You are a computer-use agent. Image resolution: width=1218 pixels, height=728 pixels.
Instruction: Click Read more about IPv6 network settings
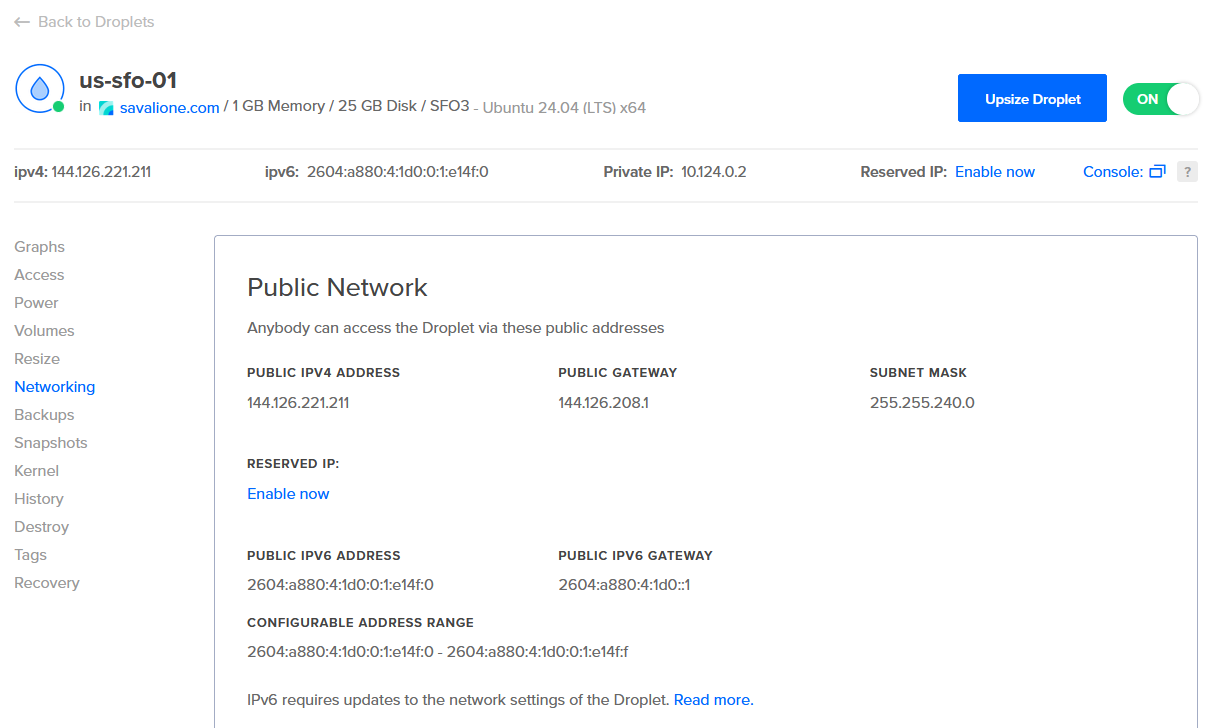click(711, 699)
